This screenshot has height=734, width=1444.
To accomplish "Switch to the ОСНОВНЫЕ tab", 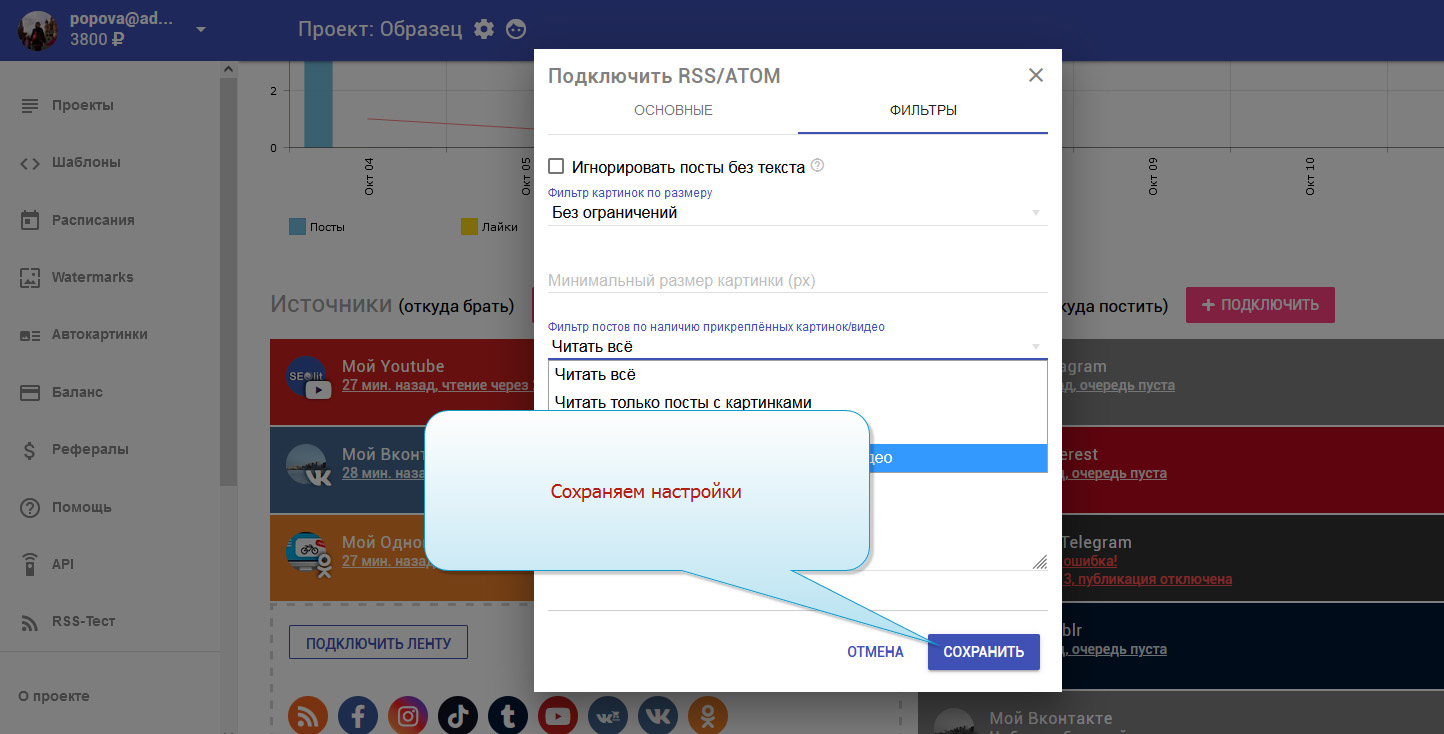I will (x=673, y=110).
